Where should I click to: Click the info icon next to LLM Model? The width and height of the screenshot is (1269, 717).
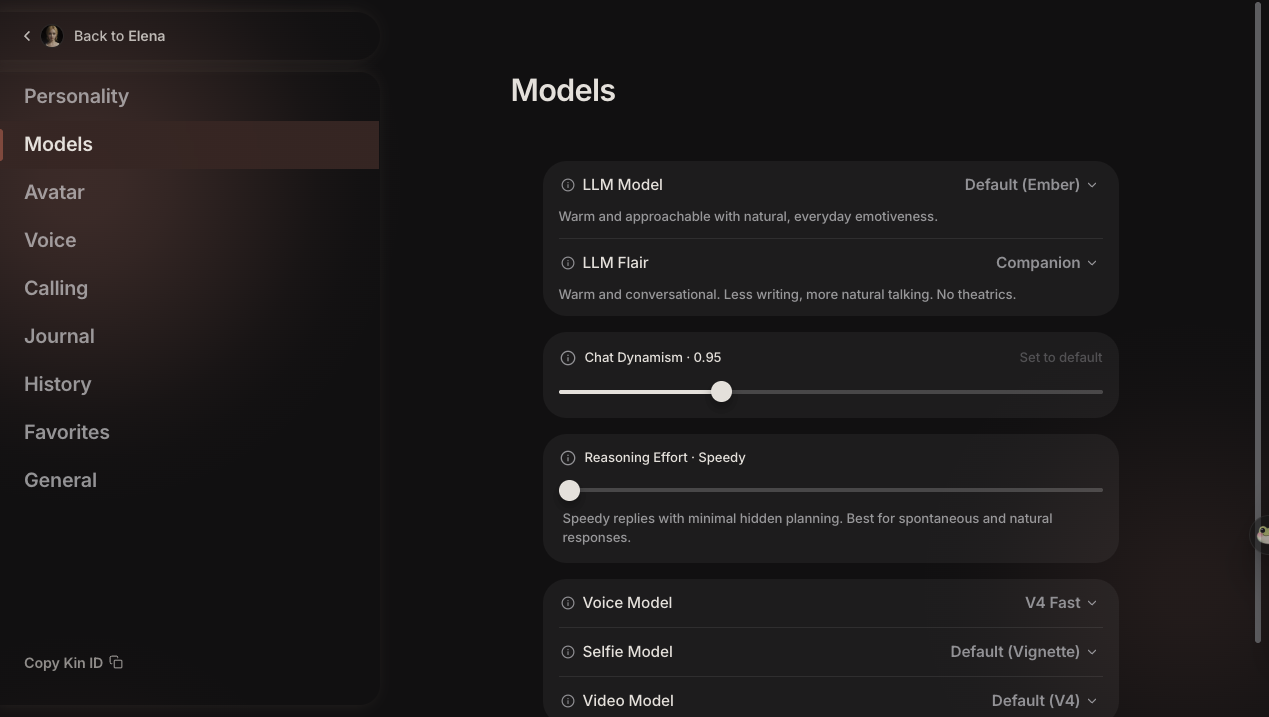[568, 185]
